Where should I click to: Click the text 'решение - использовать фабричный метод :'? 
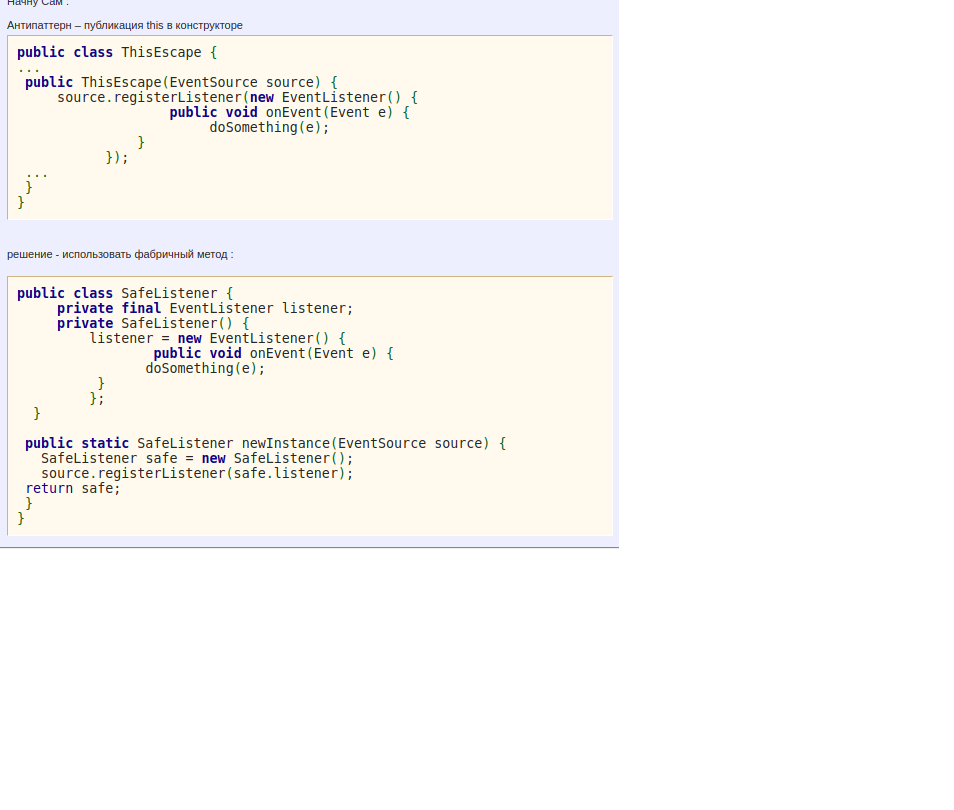pyautogui.click(x=120, y=254)
